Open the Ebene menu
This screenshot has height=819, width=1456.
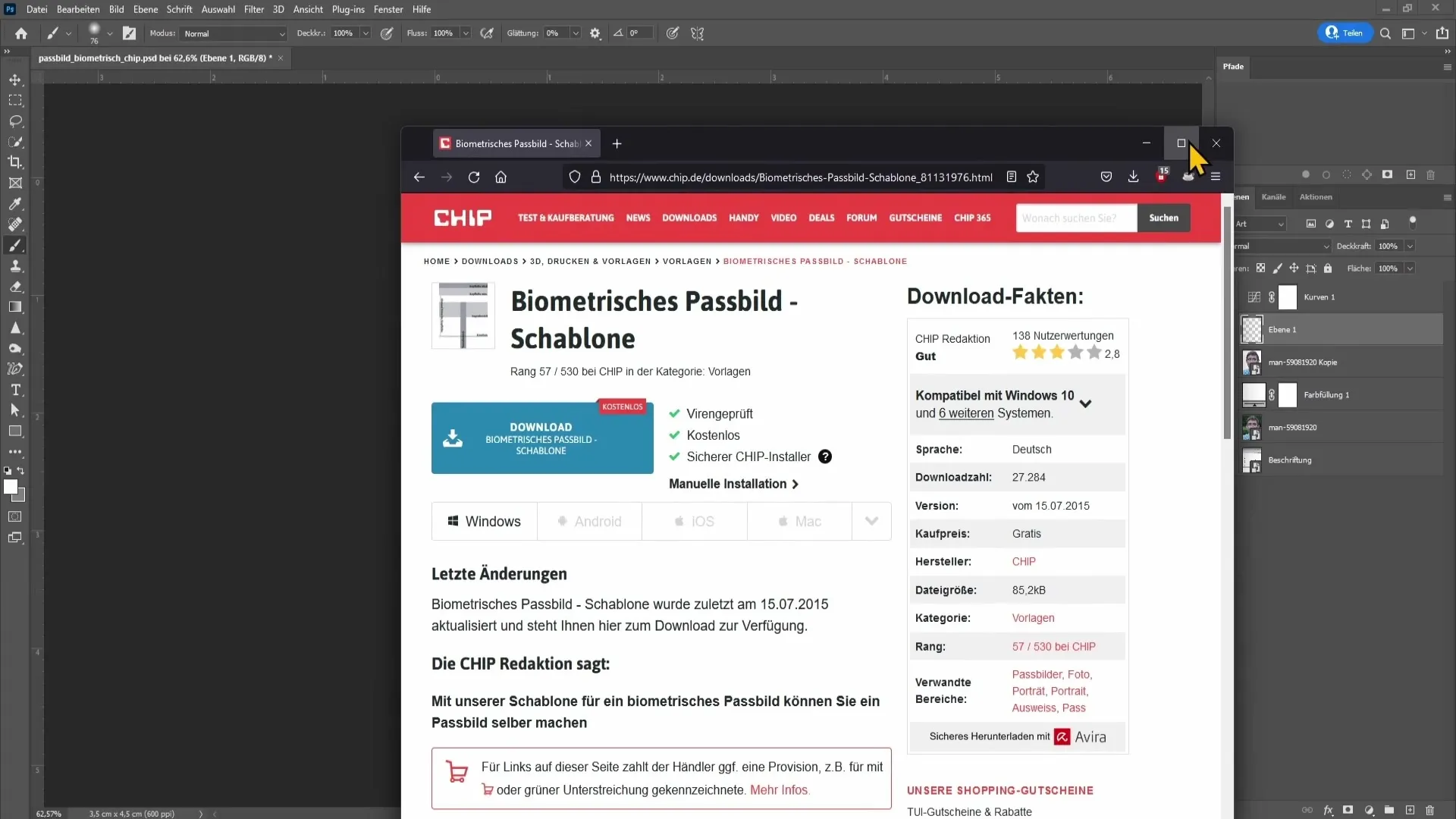146,9
